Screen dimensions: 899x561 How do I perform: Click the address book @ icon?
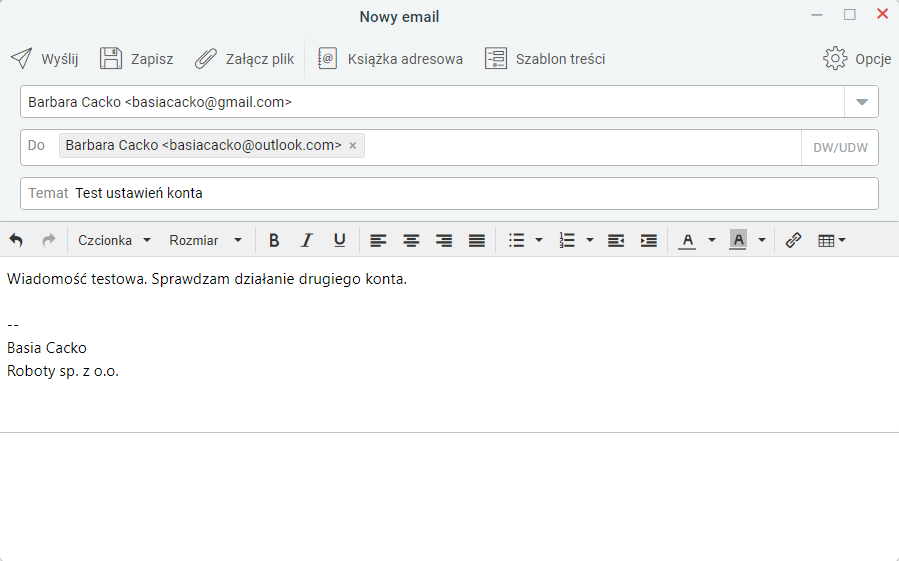coord(327,59)
